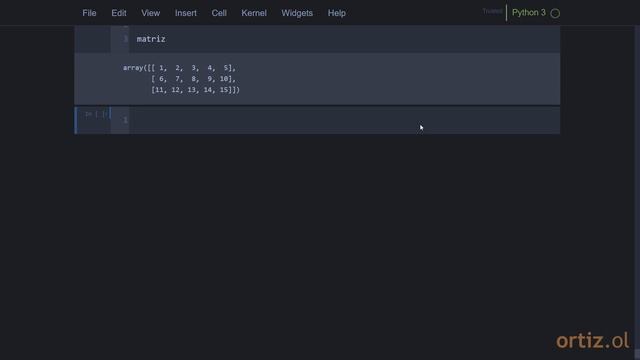
Task: Click the 'In [ ]:' prompt of empty cell
Action: tap(96, 114)
